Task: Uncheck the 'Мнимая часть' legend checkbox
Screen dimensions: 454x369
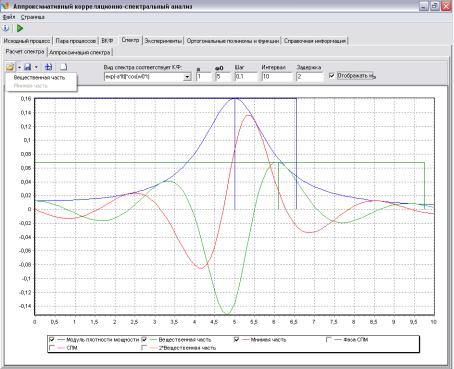Action: tap(236, 340)
